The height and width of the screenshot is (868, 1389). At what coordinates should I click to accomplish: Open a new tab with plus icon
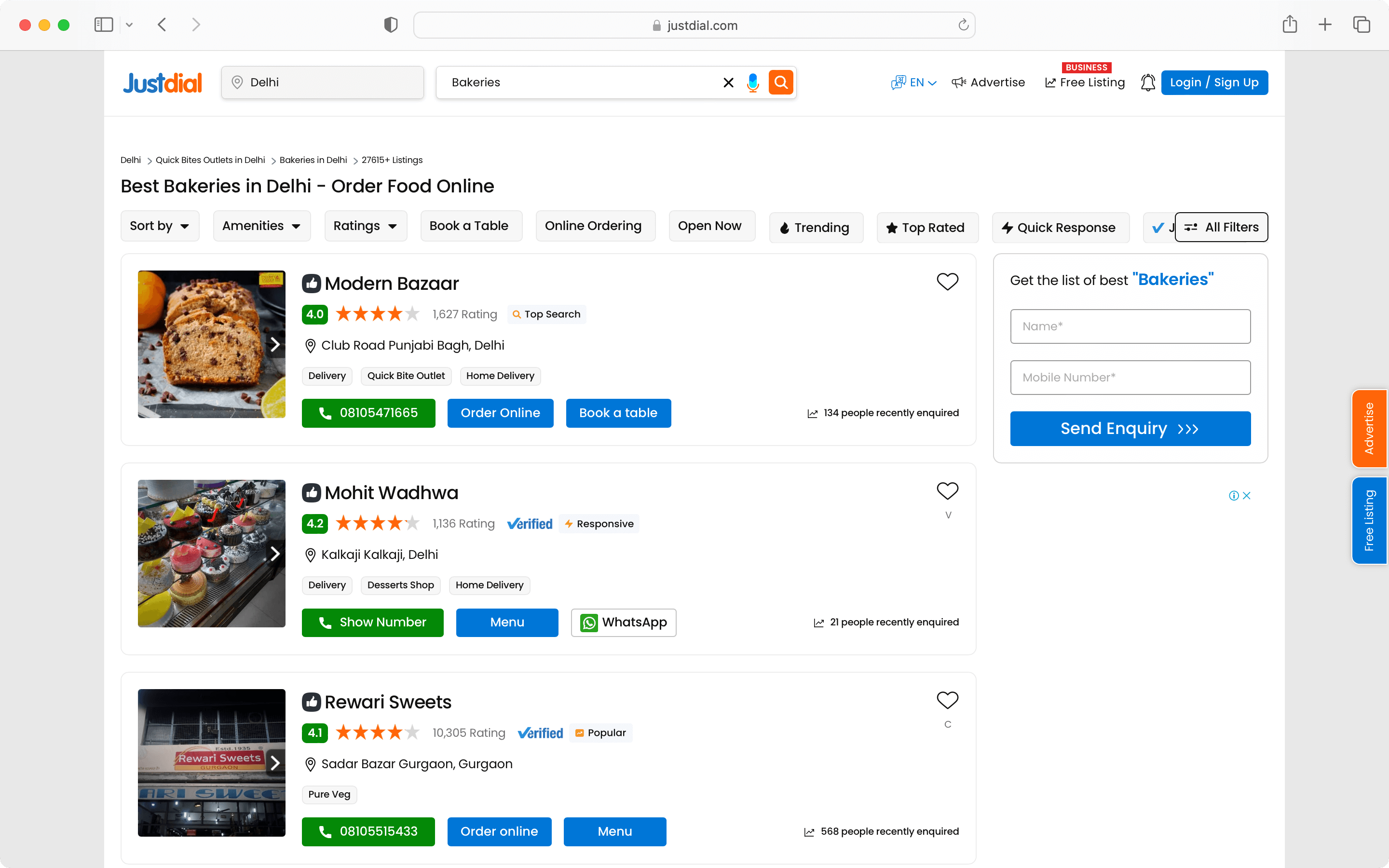click(x=1325, y=25)
